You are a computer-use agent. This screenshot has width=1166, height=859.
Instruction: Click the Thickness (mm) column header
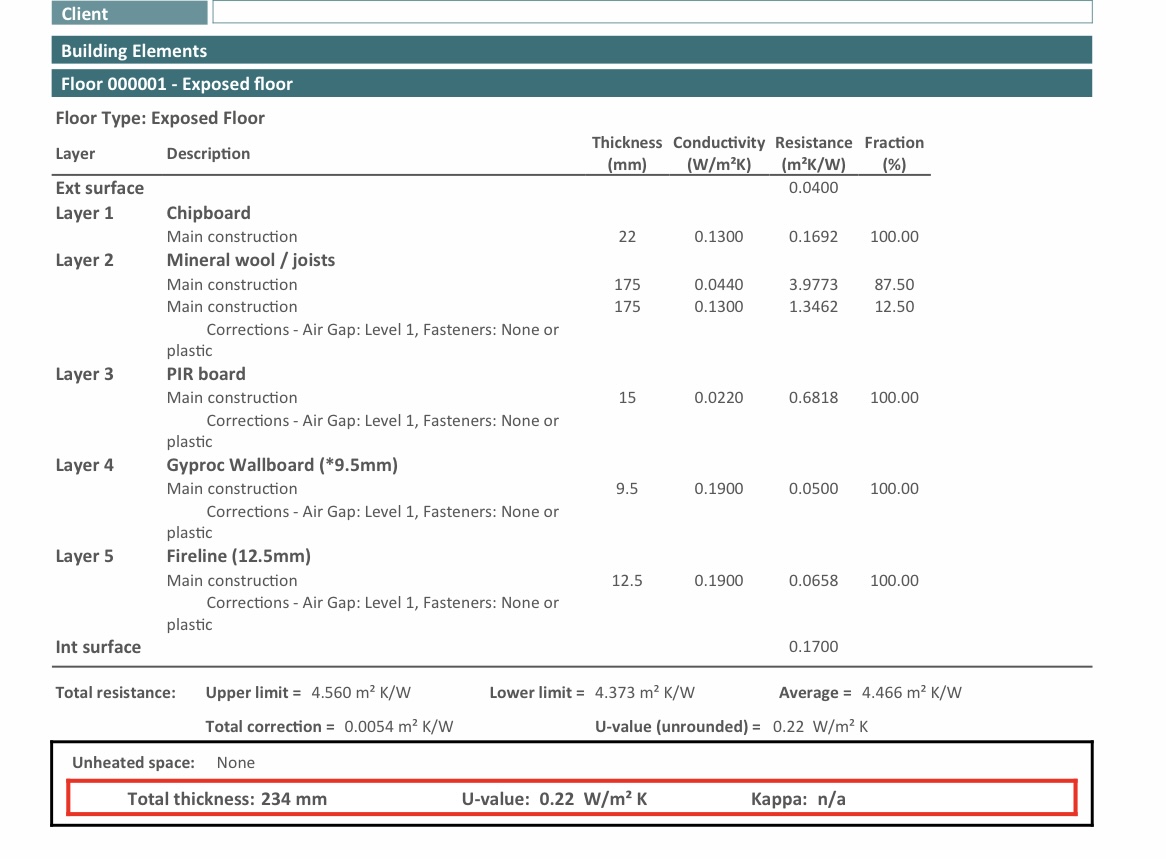627,154
